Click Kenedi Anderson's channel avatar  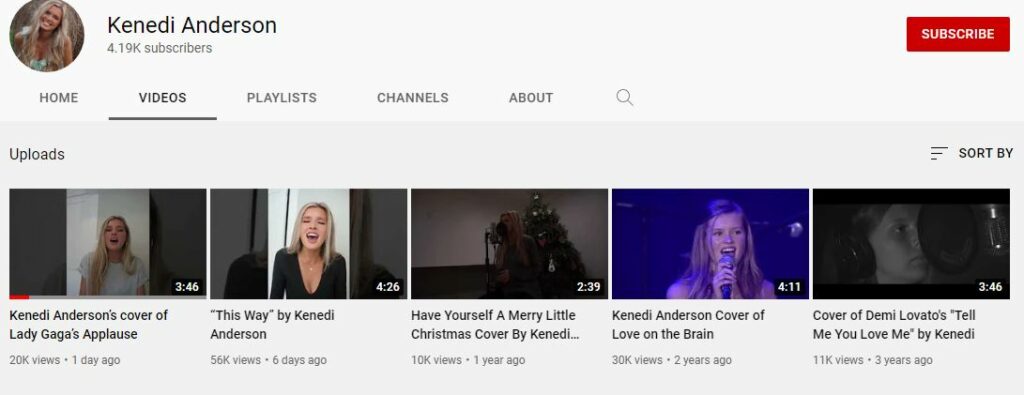[46, 35]
